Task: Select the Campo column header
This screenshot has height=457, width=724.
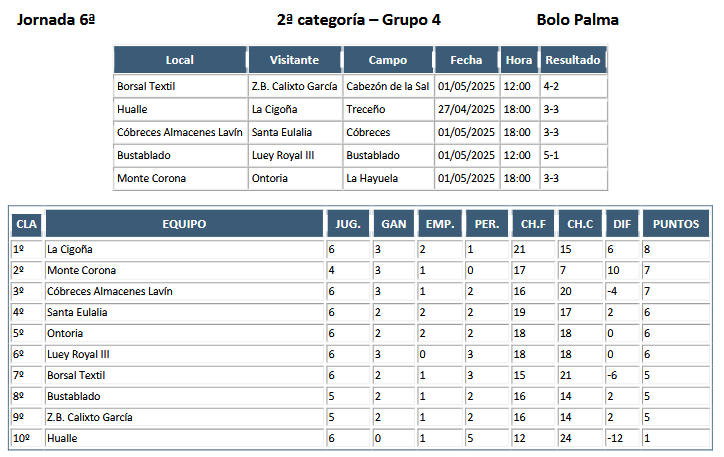Action: pyautogui.click(x=388, y=60)
